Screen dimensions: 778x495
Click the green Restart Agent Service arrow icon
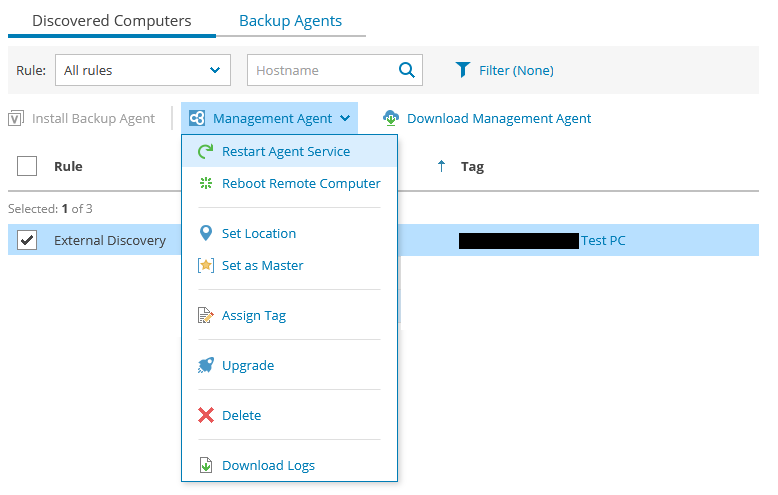point(205,151)
